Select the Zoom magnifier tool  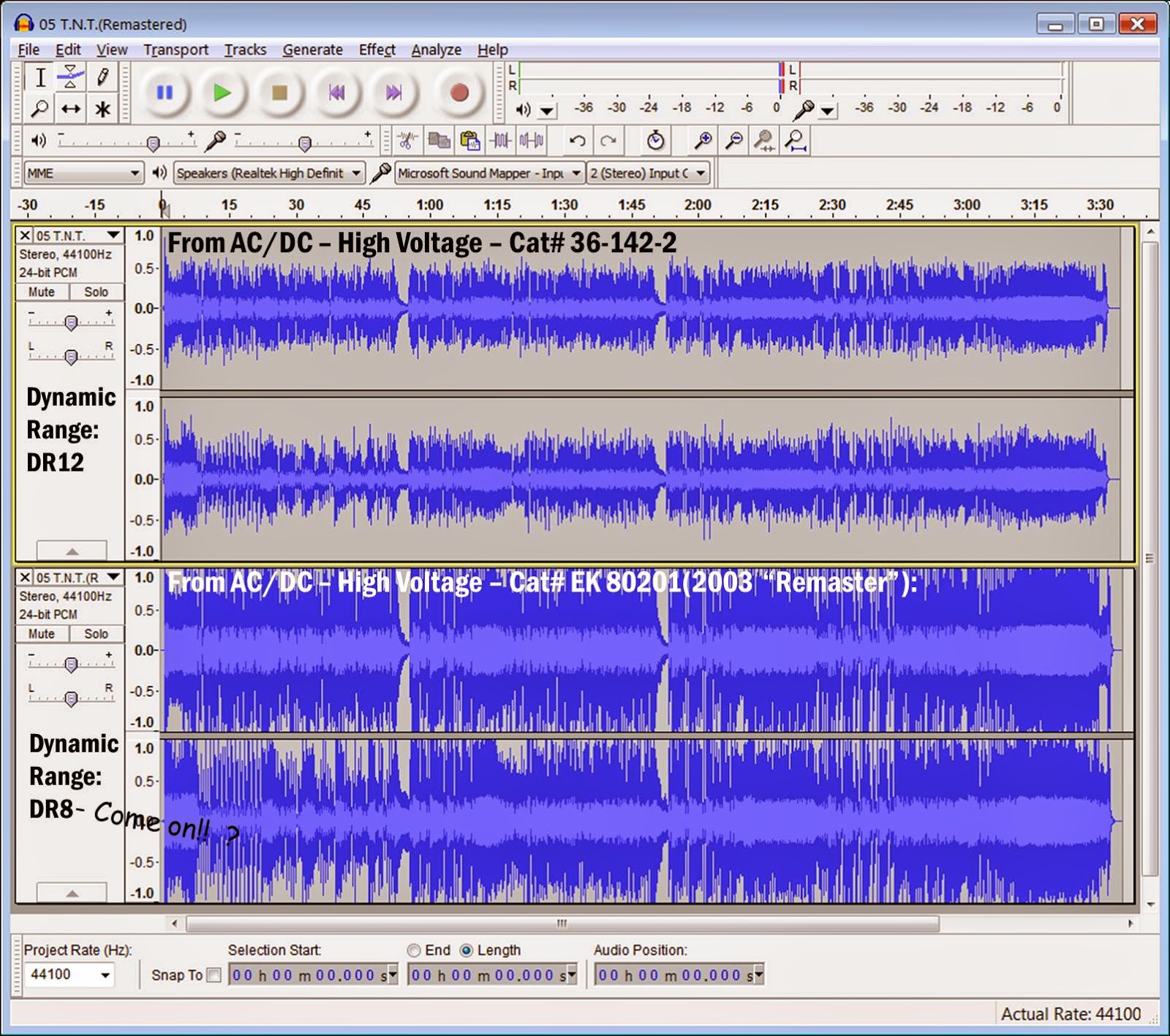pos(40,109)
